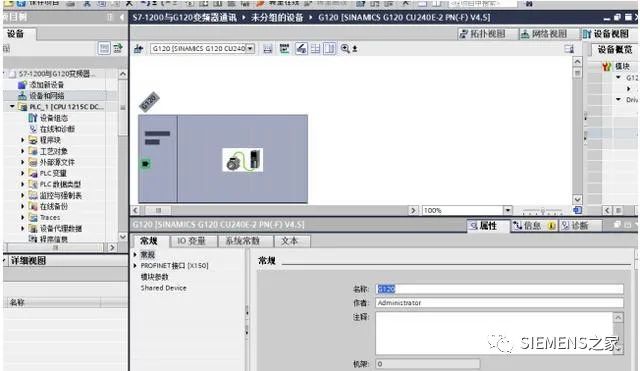Click the green checklist icon in device toolbar
This screenshot has width=640, height=371.
coord(284,49)
